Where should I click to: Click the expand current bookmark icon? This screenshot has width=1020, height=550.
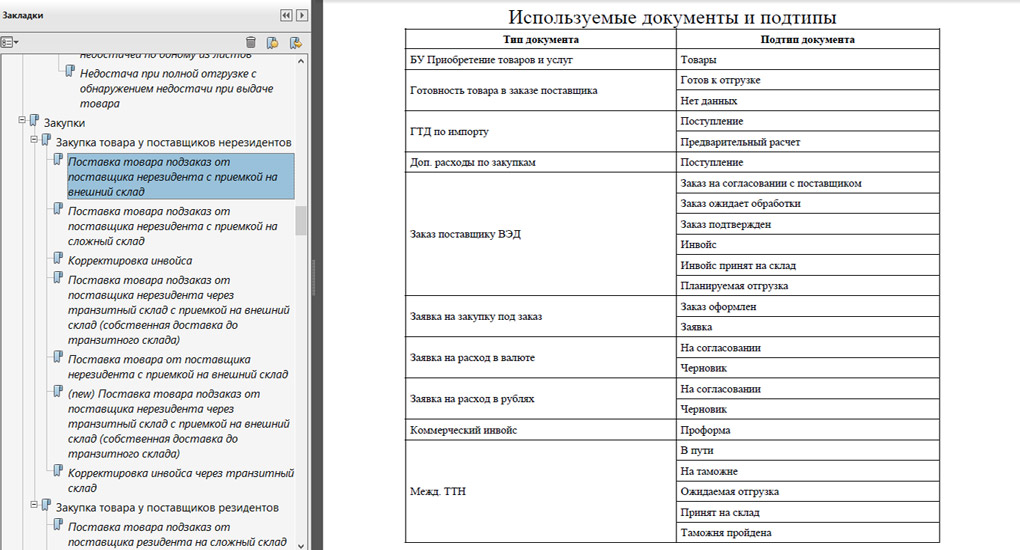pos(295,42)
